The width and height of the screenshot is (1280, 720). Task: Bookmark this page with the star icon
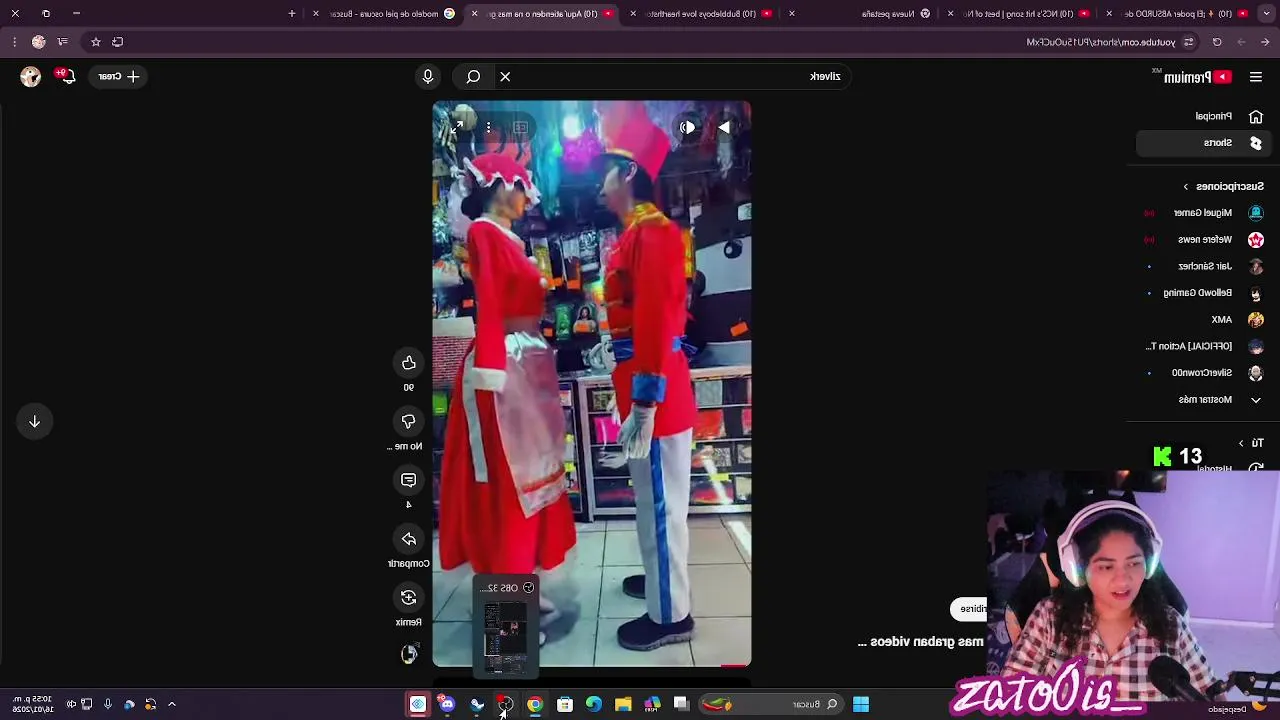click(96, 42)
